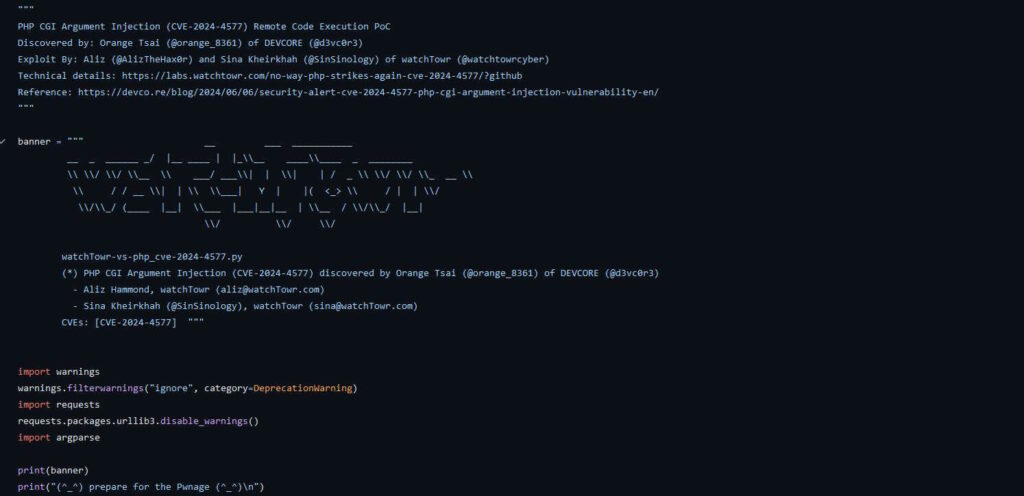
Task: Click the 'import argparse' line
Action: tap(59, 437)
